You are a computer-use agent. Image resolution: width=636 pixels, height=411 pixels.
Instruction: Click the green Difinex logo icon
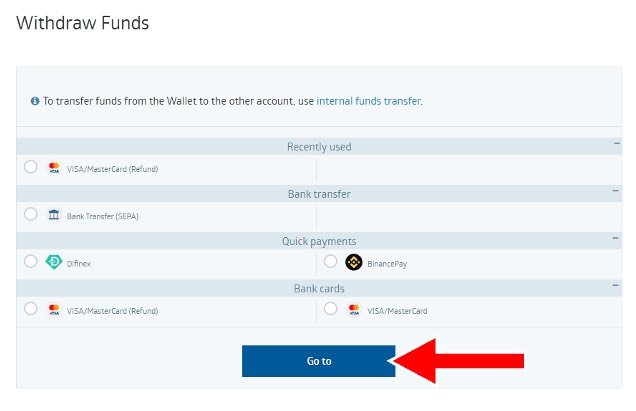(54, 263)
